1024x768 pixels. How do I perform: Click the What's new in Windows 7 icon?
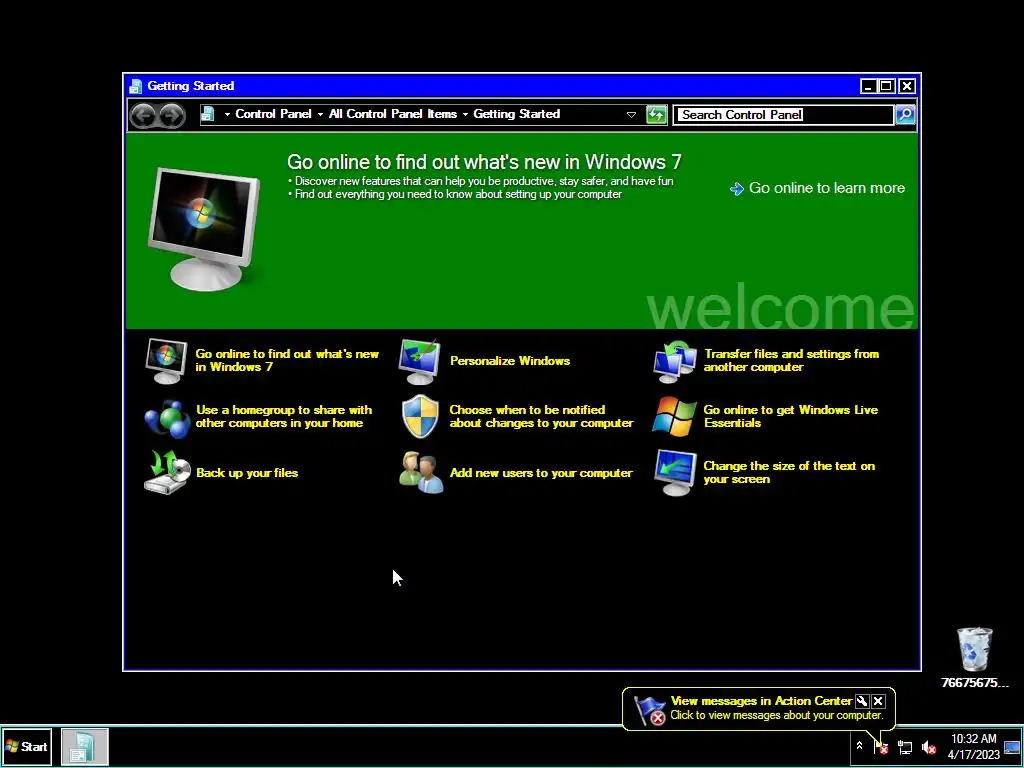click(x=166, y=361)
